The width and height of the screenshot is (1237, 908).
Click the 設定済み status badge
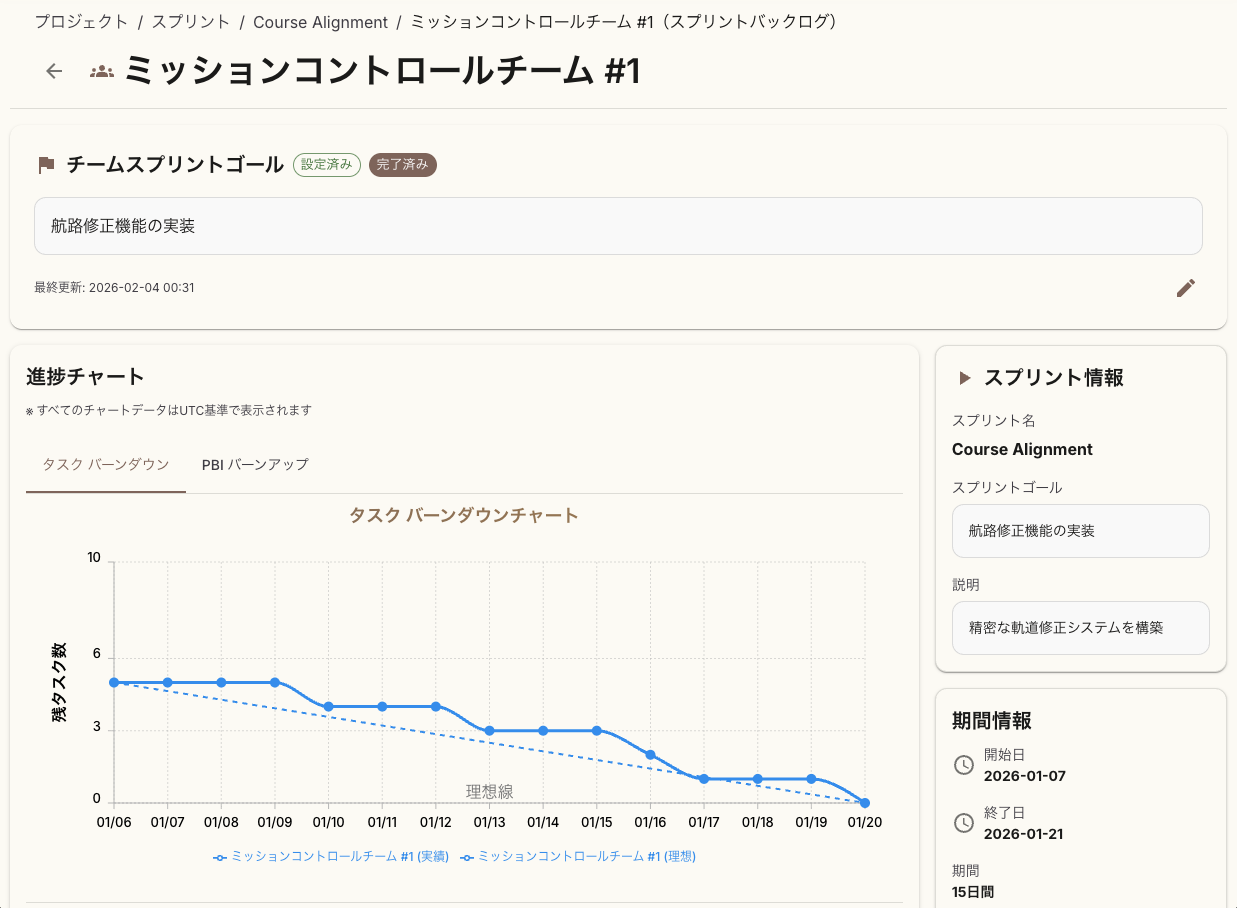(x=326, y=163)
